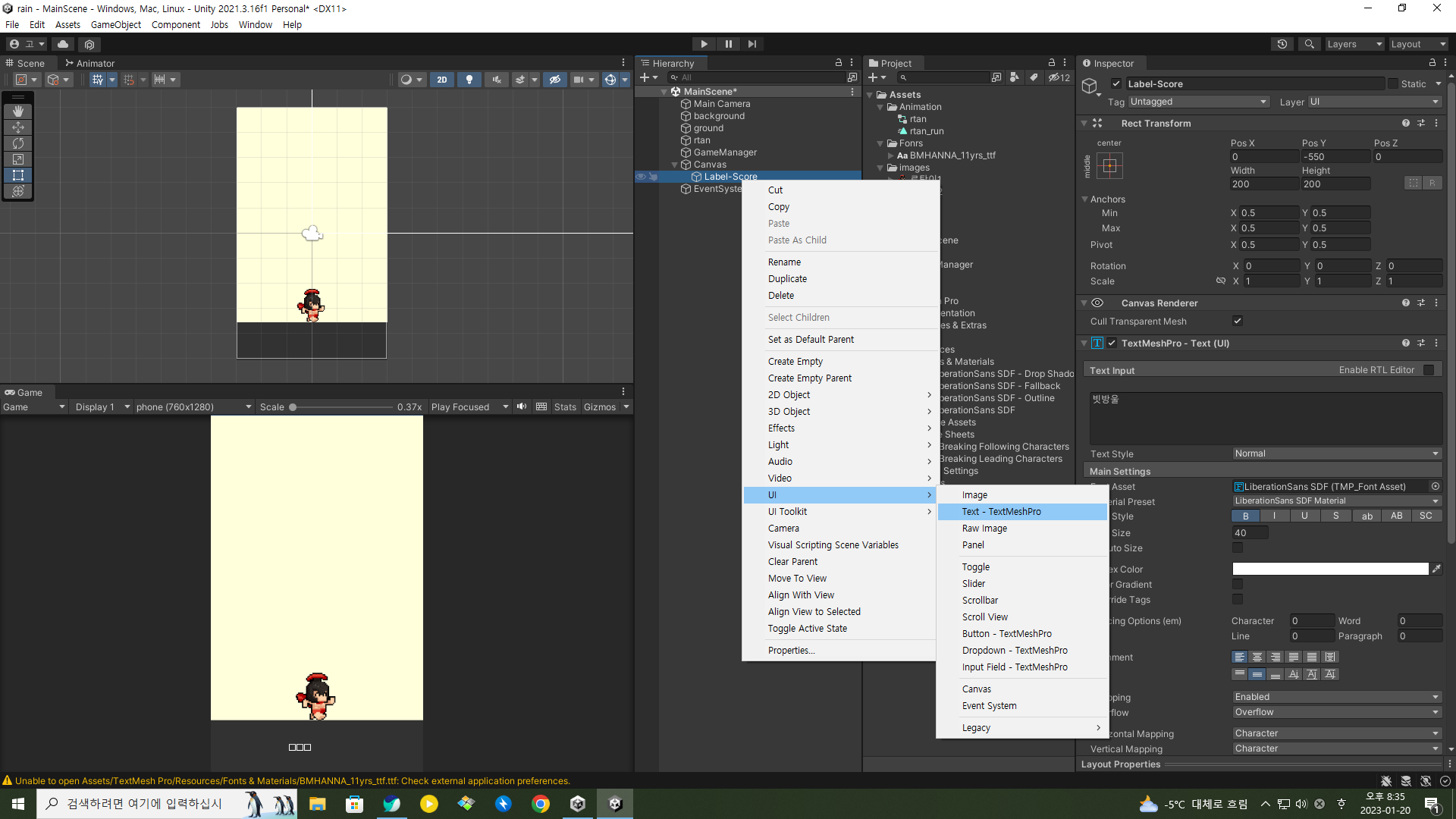Apply Underline font style button

[x=1304, y=516]
